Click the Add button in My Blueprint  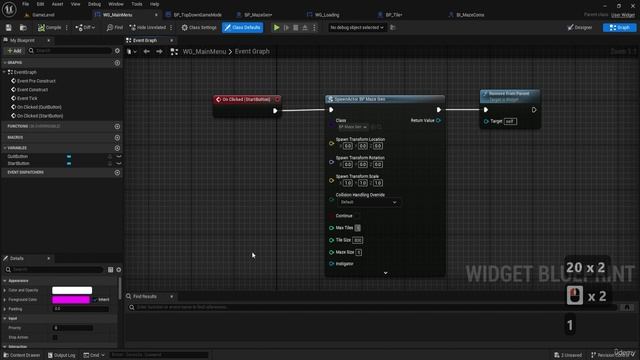pyautogui.click(x=14, y=51)
